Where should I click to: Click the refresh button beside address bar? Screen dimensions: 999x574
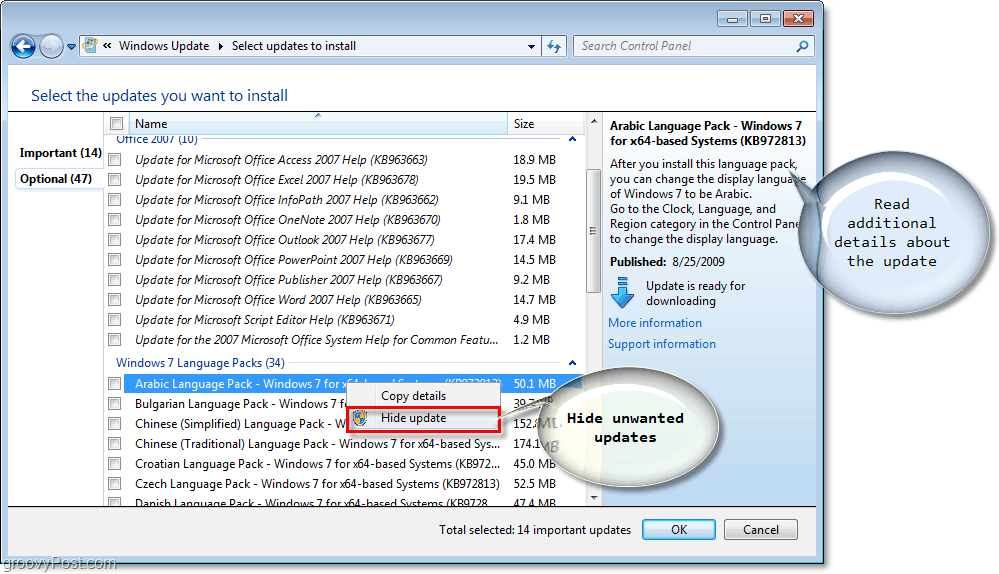tap(554, 47)
